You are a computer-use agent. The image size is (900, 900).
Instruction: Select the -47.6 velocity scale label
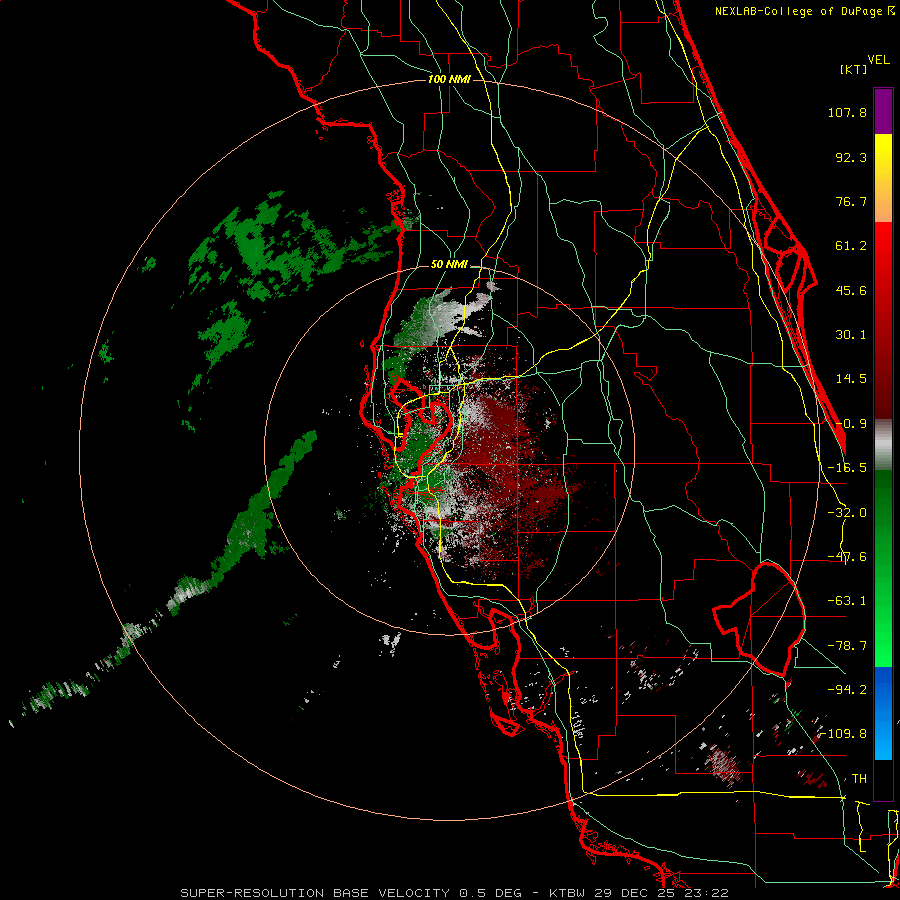click(847, 557)
